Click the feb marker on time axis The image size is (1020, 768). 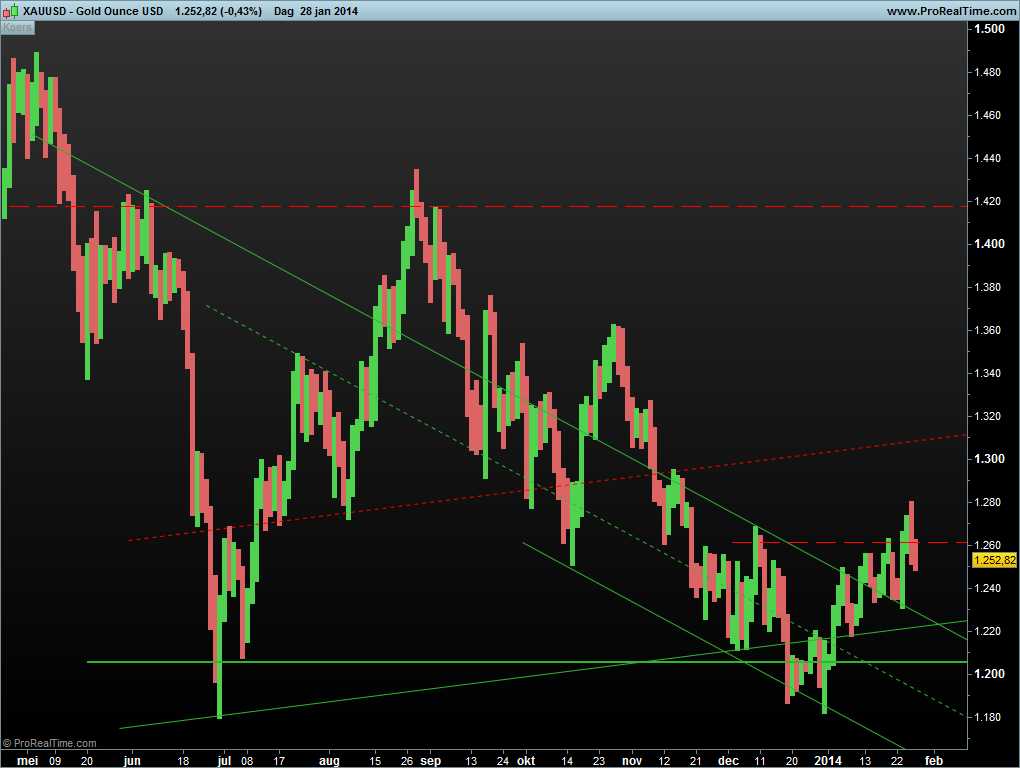coord(934,760)
